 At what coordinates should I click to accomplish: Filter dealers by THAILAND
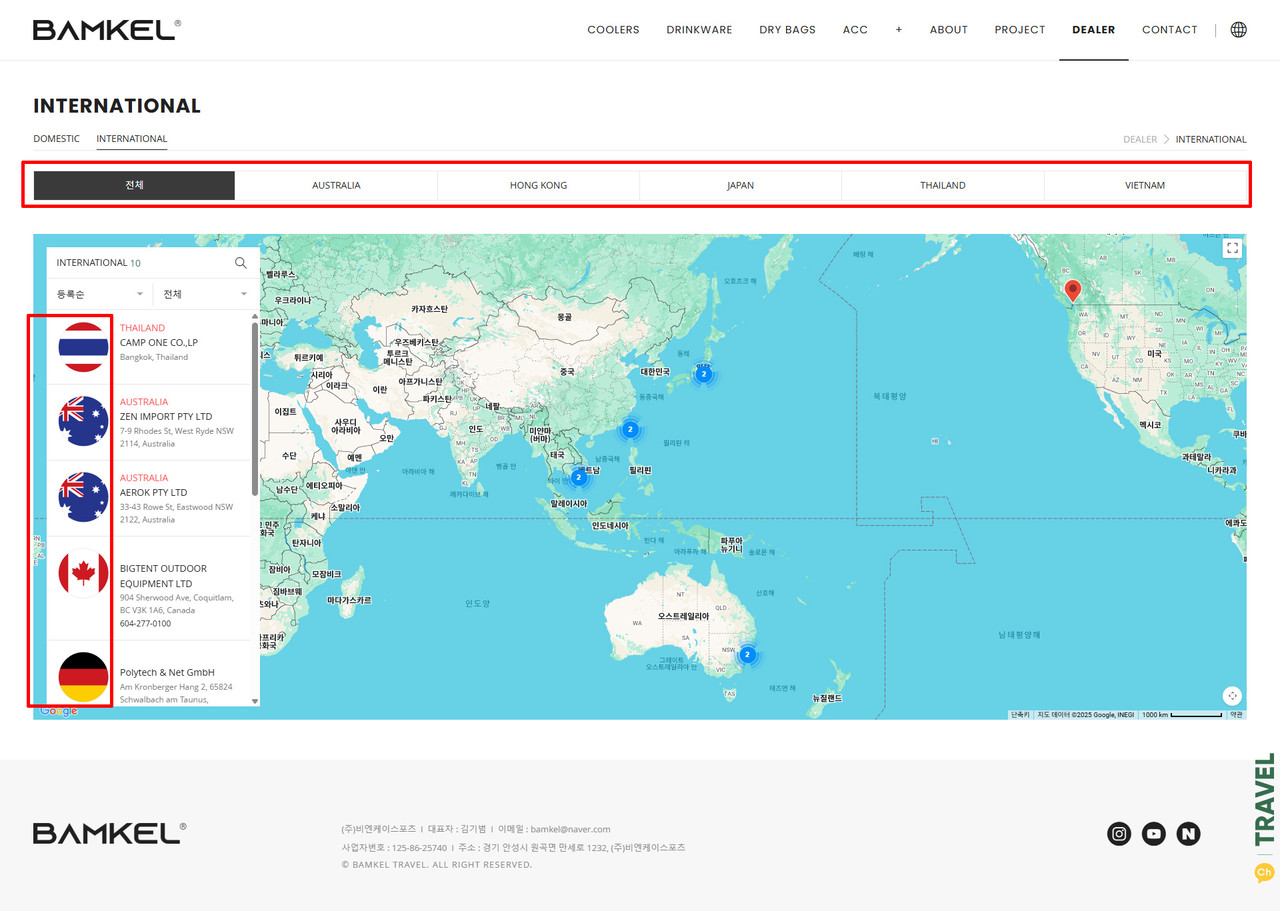pos(943,185)
